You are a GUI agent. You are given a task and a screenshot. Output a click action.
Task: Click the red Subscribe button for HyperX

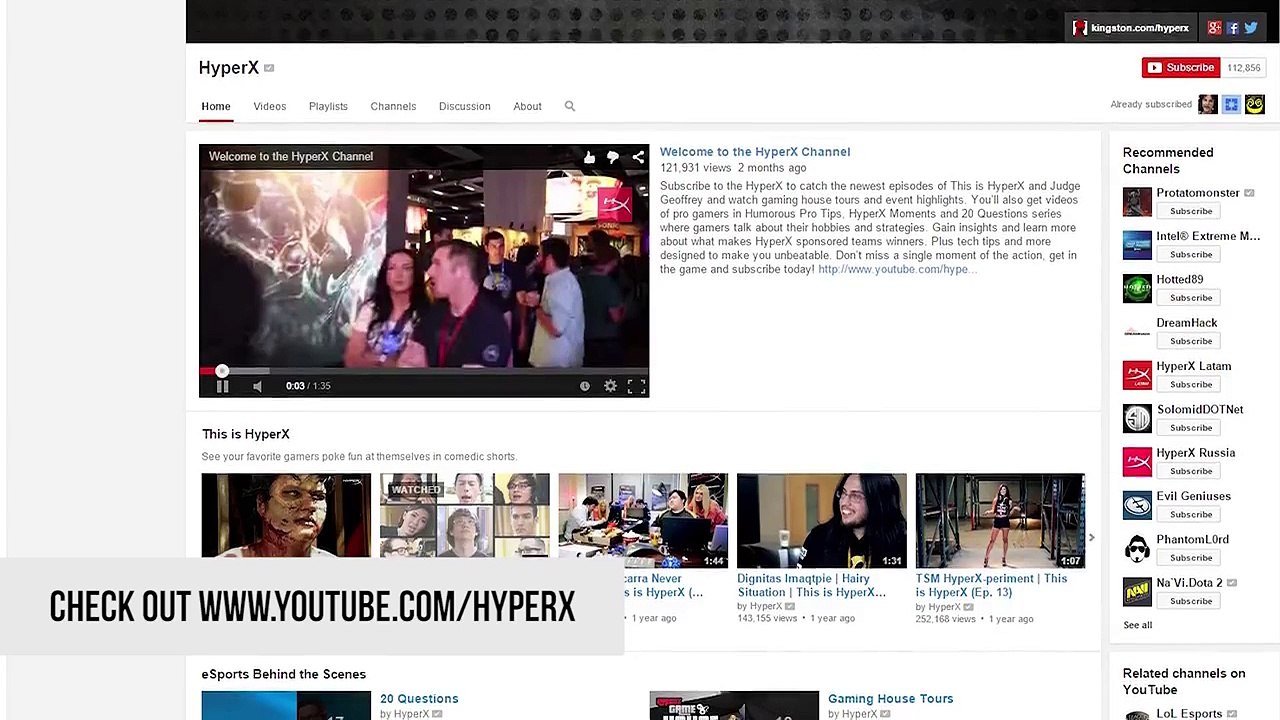pos(1181,67)
